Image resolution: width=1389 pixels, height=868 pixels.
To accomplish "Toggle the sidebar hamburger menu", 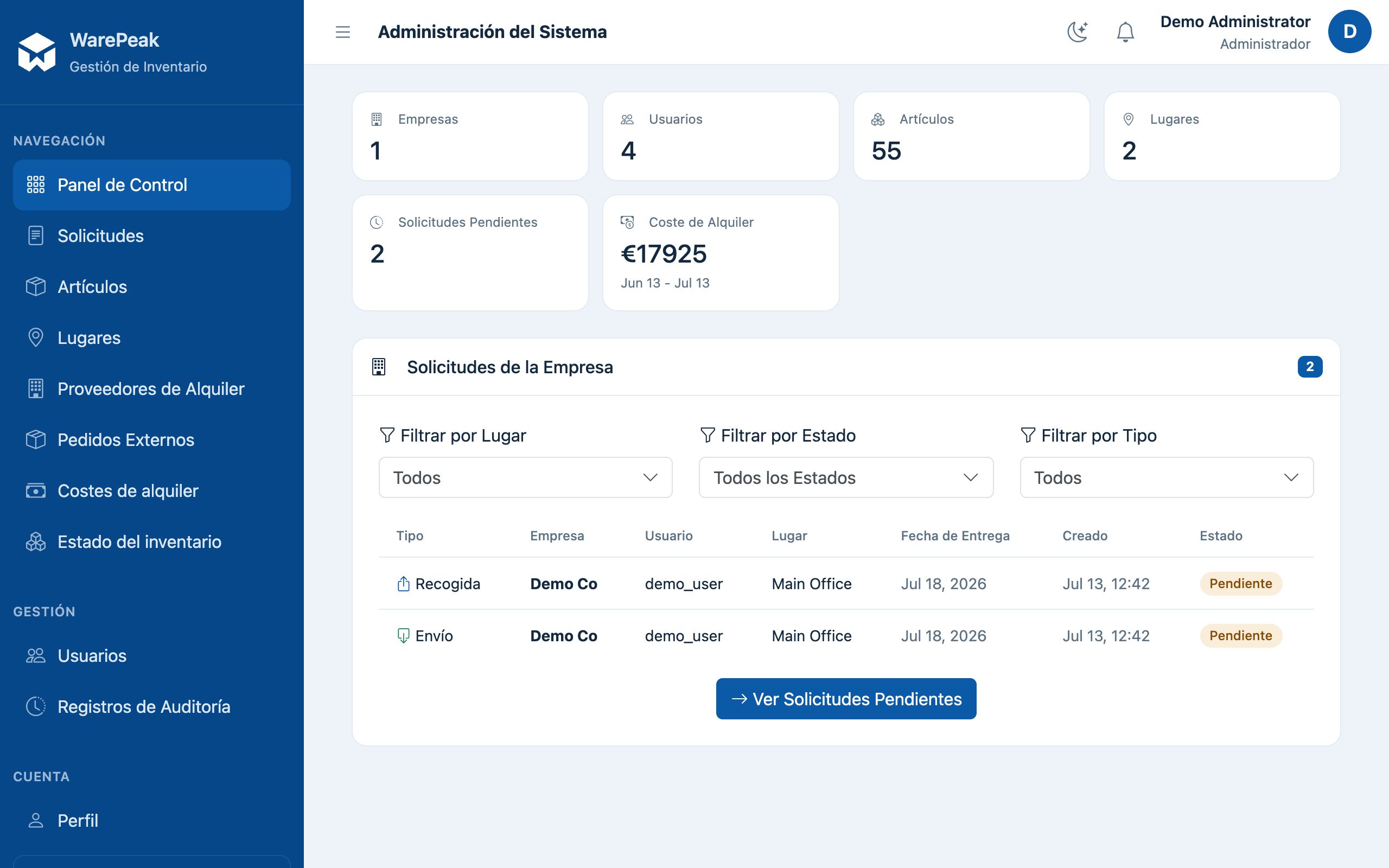I will [343, 32].
